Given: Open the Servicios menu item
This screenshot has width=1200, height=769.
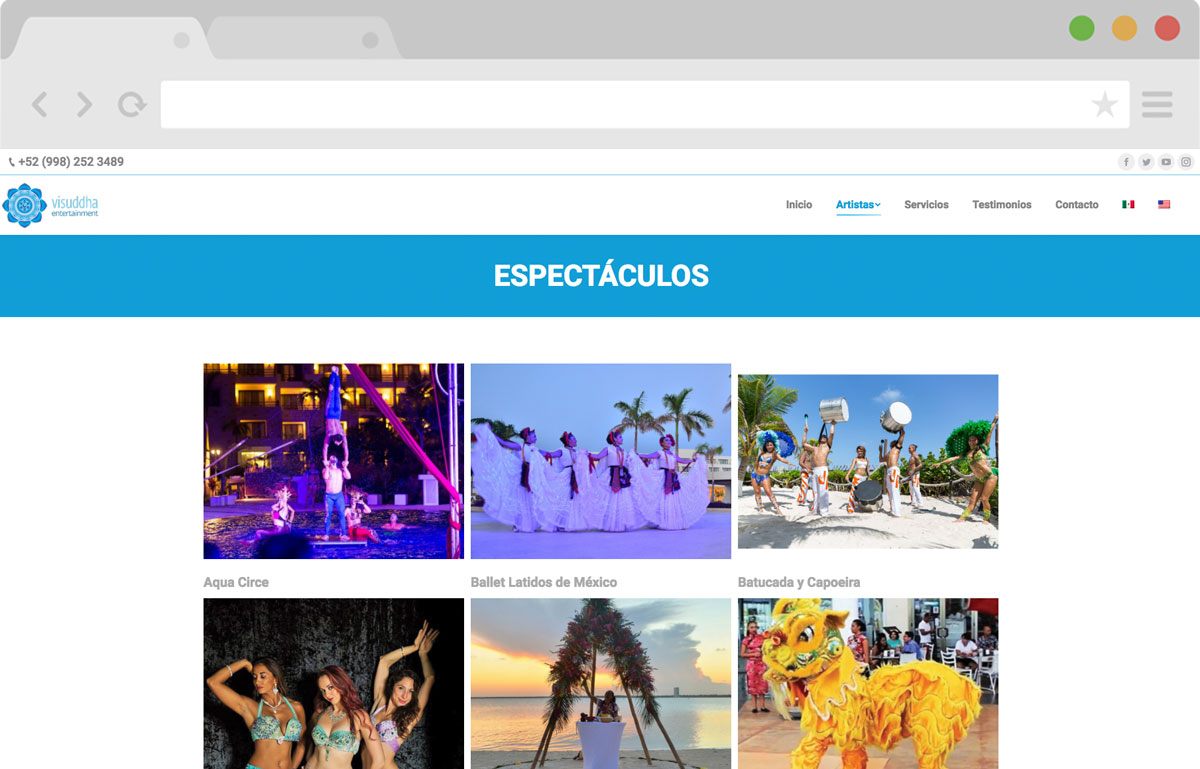Looking at the screenshot, I should 926,205.
